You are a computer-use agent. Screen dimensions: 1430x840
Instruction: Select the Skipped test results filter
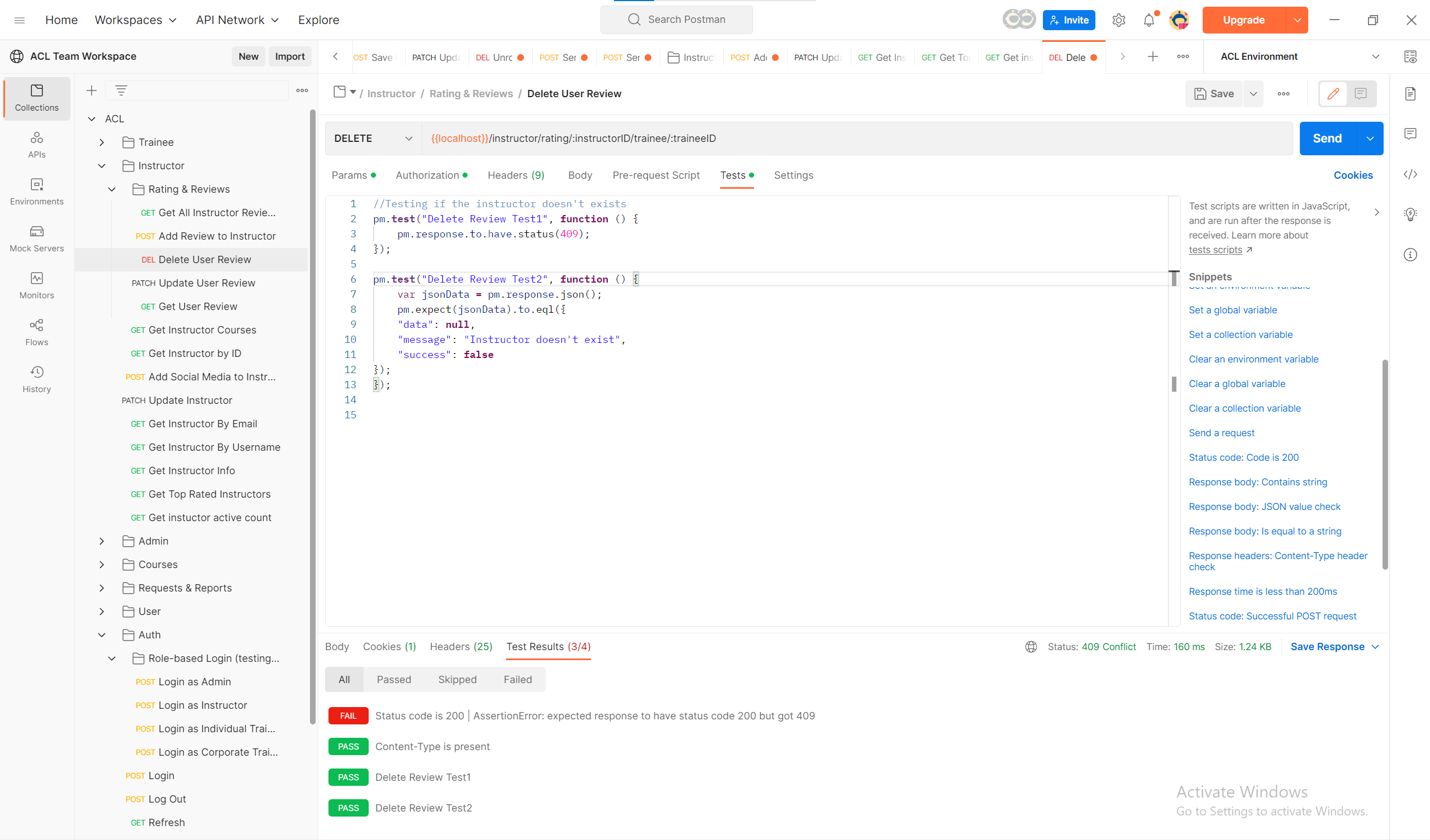[458, 680]
